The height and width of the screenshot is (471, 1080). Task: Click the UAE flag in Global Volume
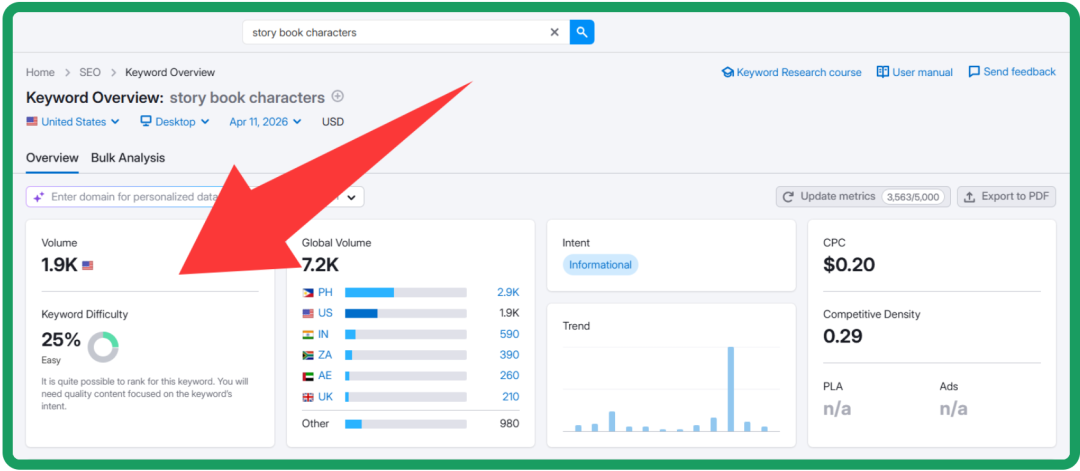click(x=308, y=376)
